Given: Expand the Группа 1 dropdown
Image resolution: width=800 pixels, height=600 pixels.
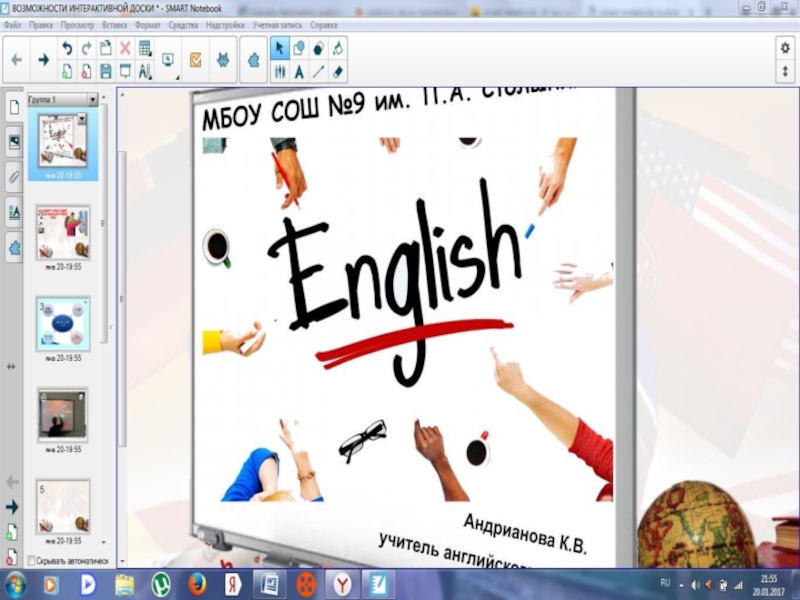Looking at the screenshot, I should [x=92, y=99].
